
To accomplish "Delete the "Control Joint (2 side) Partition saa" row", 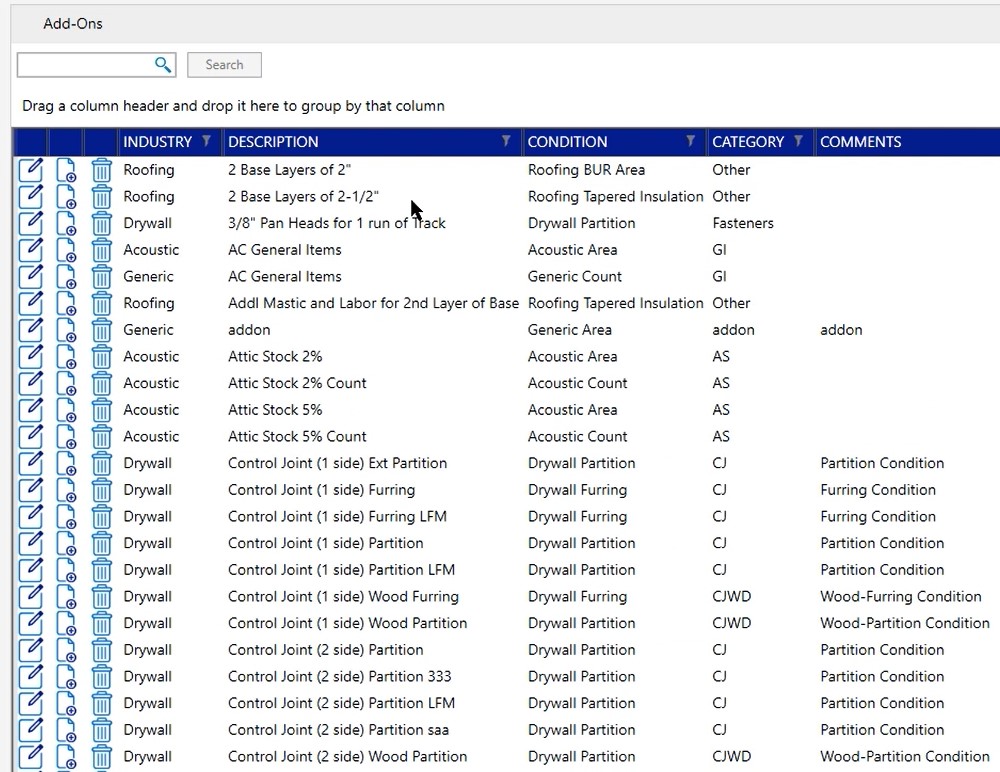I will click(x=101, y=730).
